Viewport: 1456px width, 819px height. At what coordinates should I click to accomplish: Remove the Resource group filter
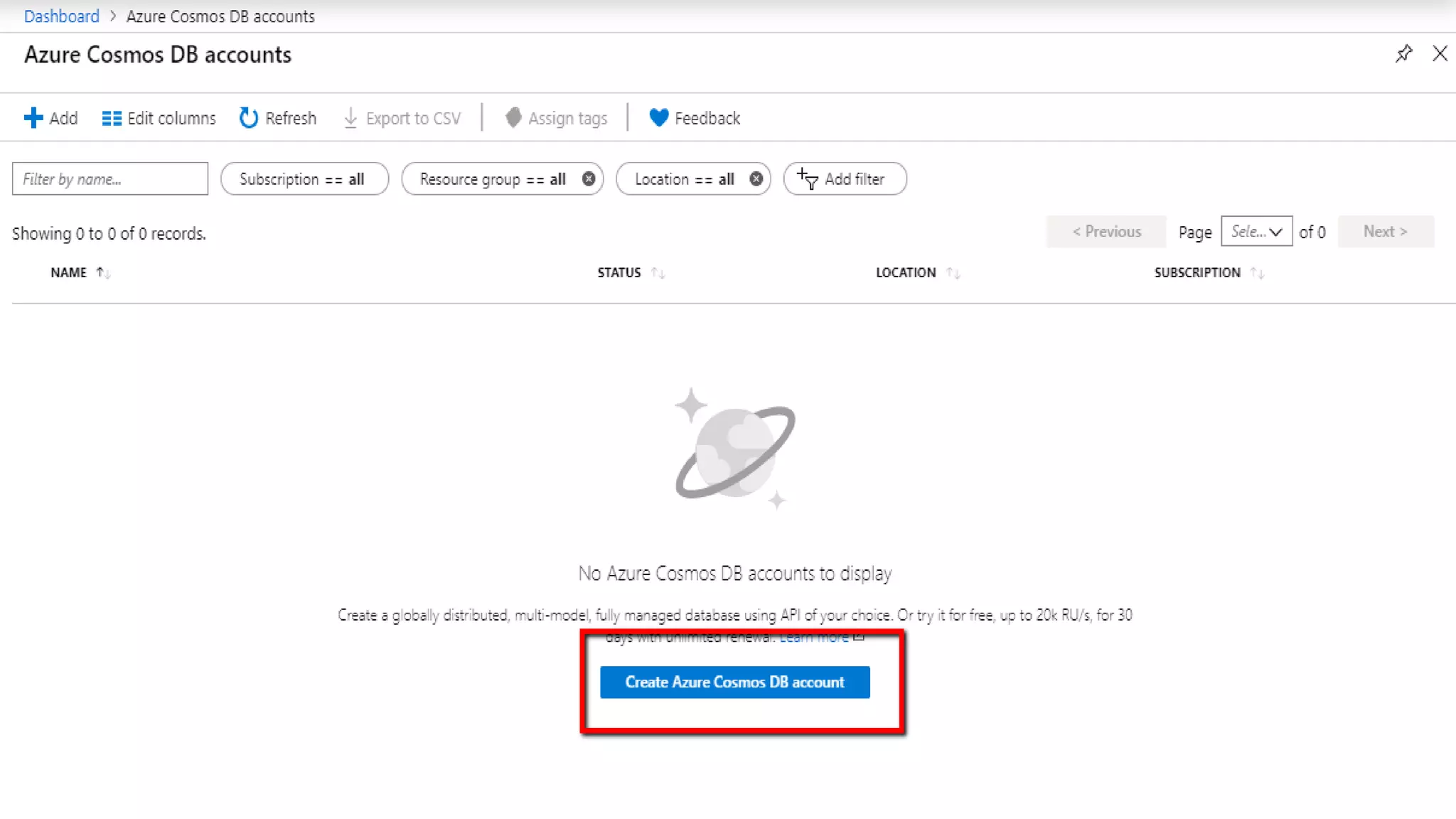[x=589, y=179]
